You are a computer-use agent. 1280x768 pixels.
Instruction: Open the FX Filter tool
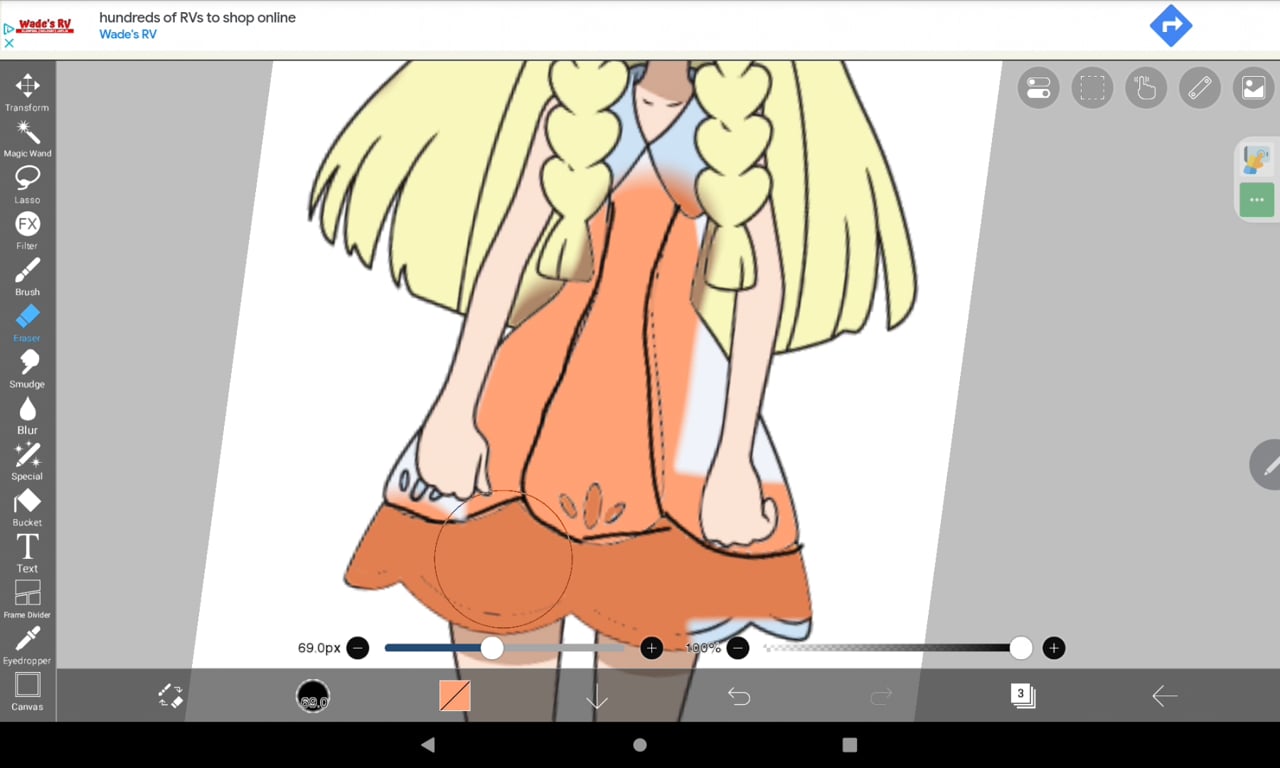click(x=27, y=230)
